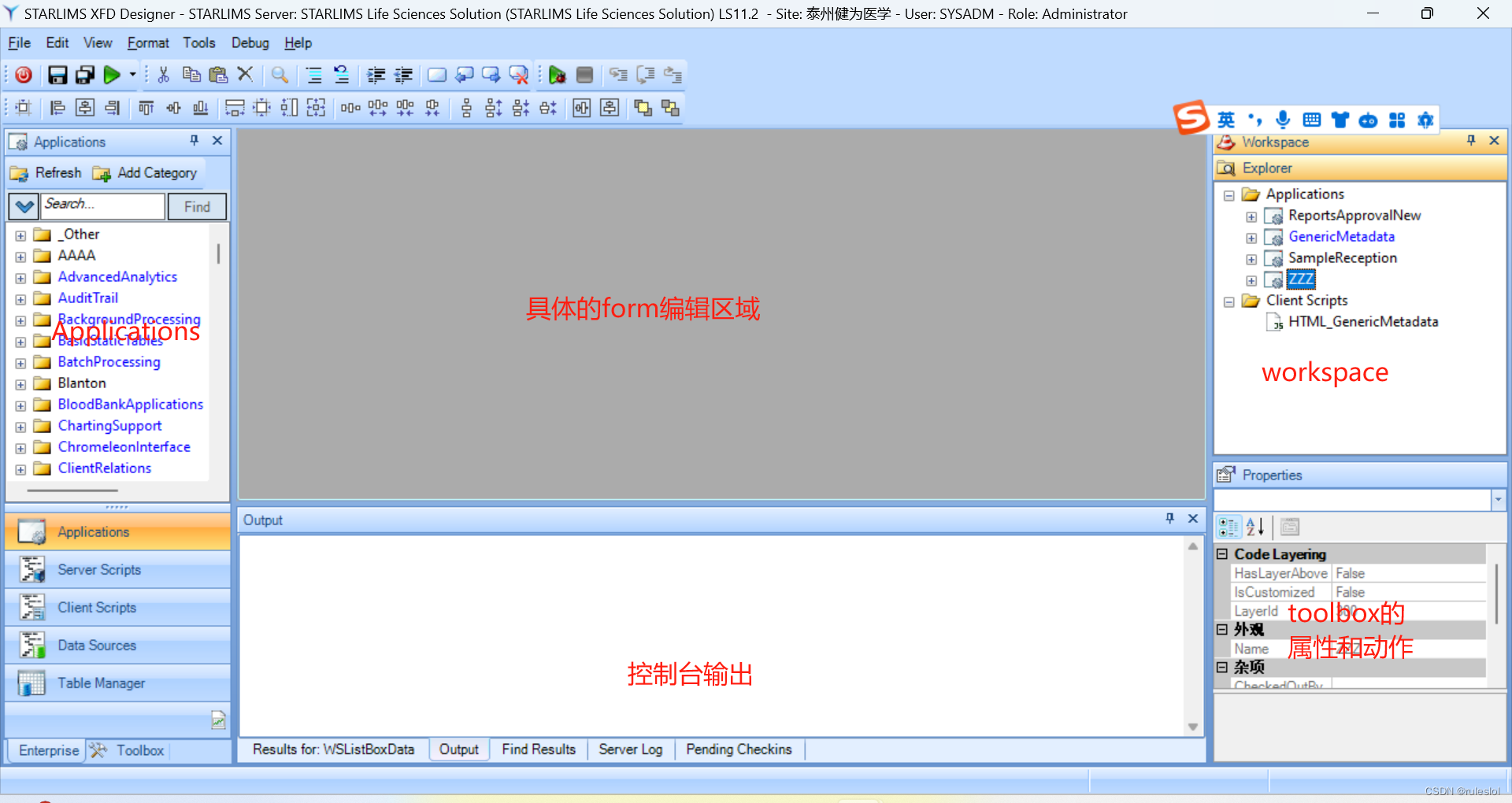Image resolution: width=1512 pixels, height=803 pixels.
Task: Click in the Search input field
Action: coord(102,205)
